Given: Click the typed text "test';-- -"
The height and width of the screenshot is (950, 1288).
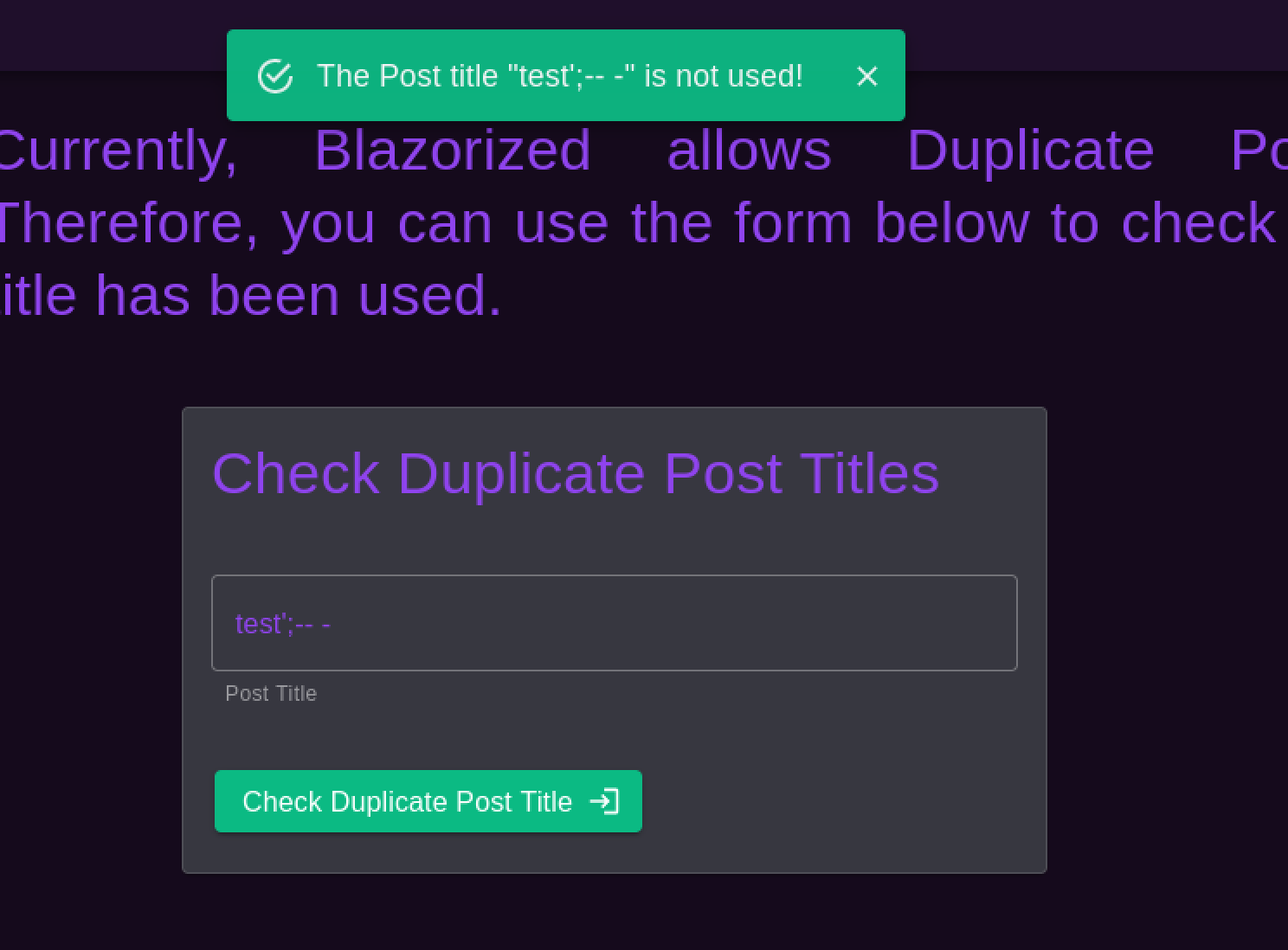Looking at the screenshot, I should [x=282, y=624].
